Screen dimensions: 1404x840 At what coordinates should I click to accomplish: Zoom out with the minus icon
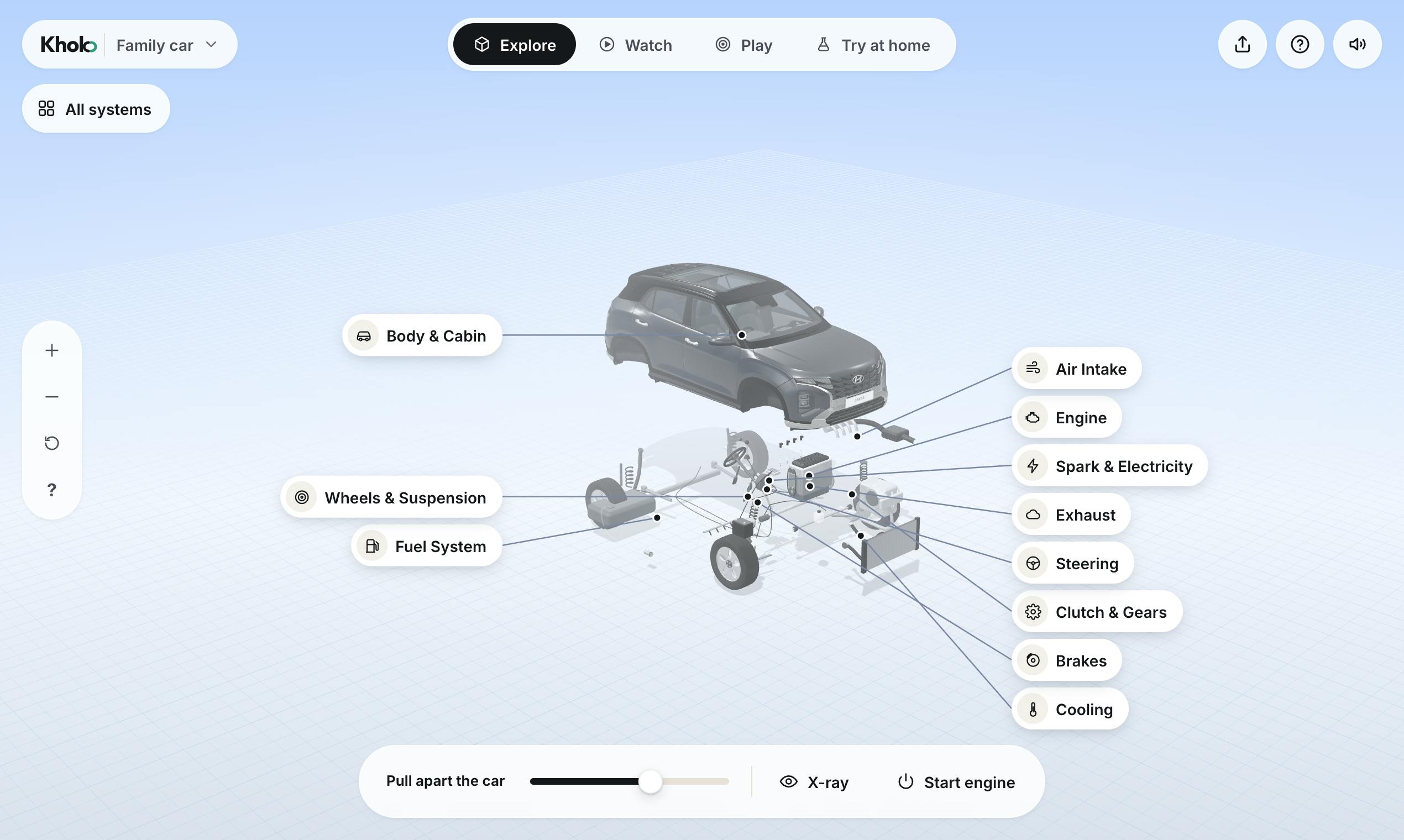[x=51, y=397]
